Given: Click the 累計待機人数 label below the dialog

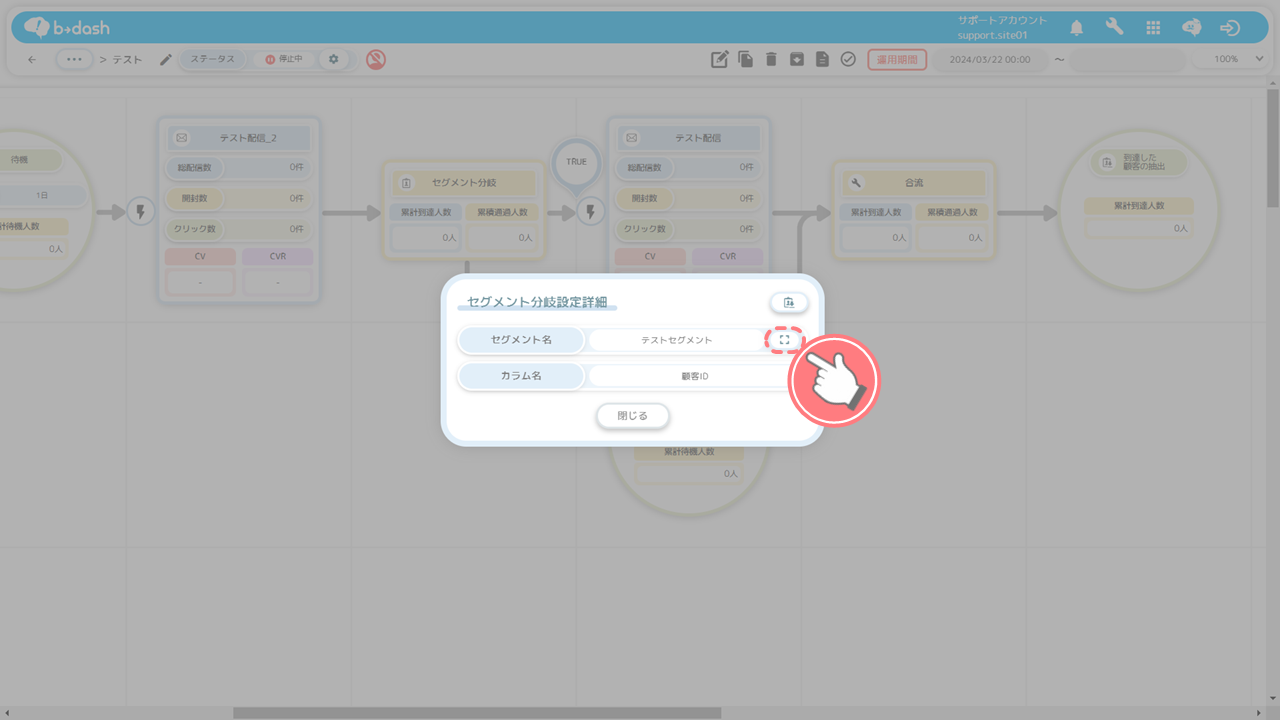Looking at the screenshot, I should 689,452.
